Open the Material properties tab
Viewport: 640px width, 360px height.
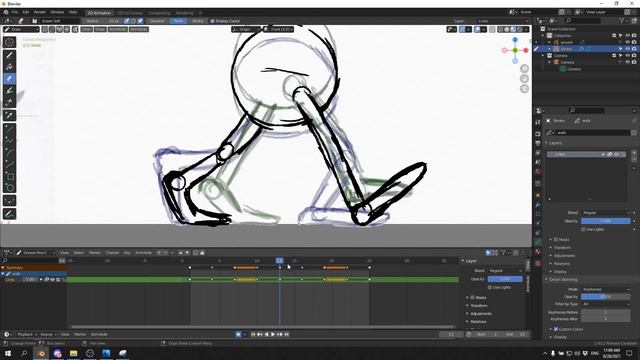pos(538,251)
